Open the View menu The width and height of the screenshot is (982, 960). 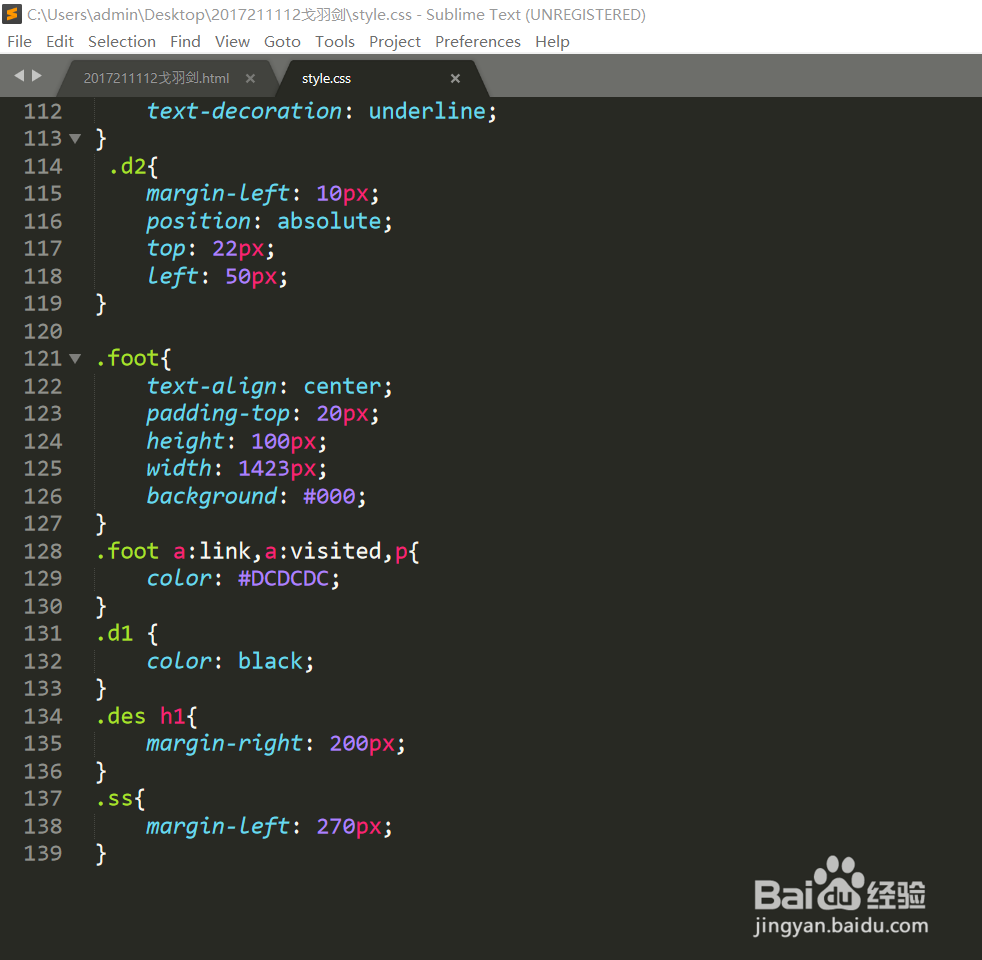coord(232,41)
